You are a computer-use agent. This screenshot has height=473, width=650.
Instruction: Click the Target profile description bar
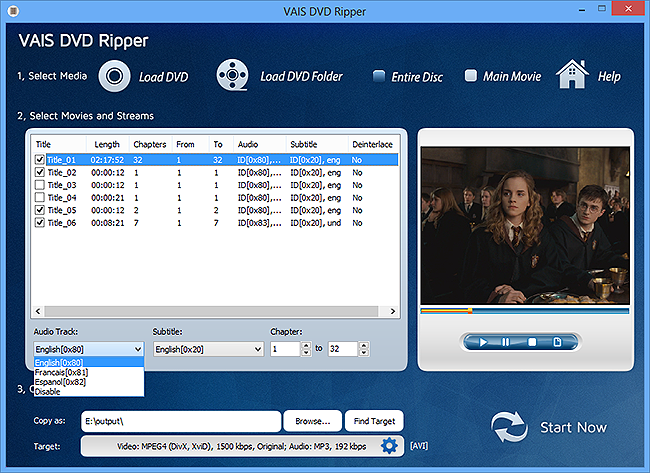242,446
